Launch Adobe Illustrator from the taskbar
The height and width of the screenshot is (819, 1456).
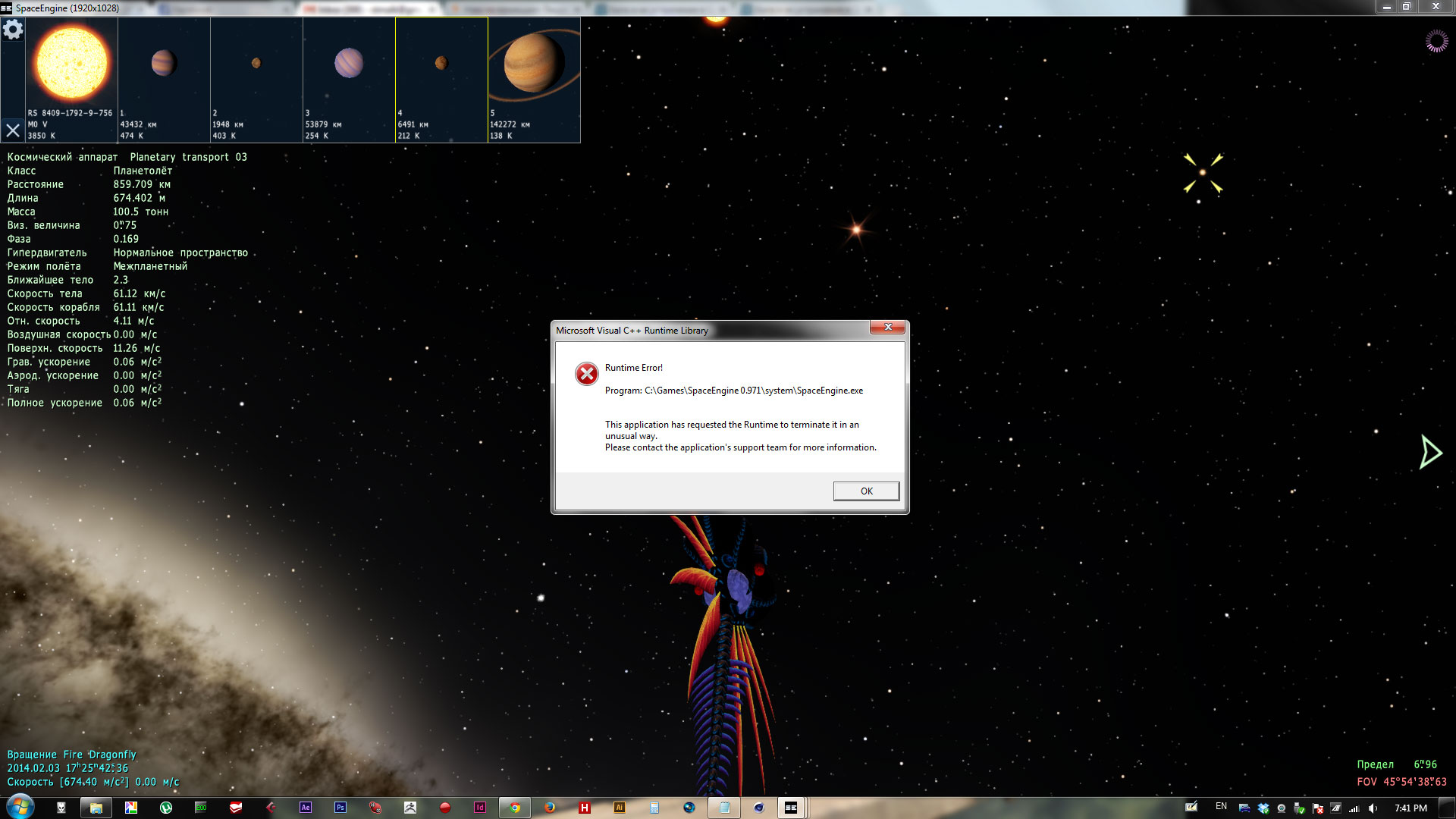(620, 808)
